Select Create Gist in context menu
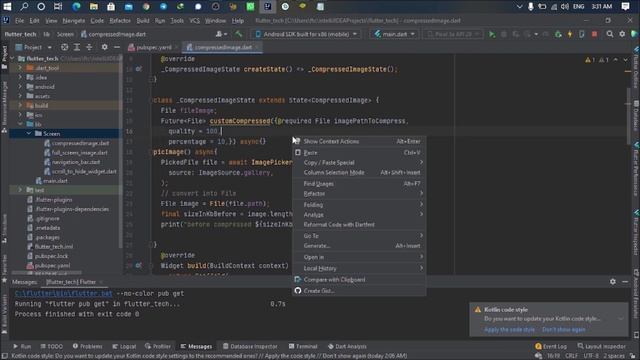Viewport: 640px width, 360px height. (359, 291)
